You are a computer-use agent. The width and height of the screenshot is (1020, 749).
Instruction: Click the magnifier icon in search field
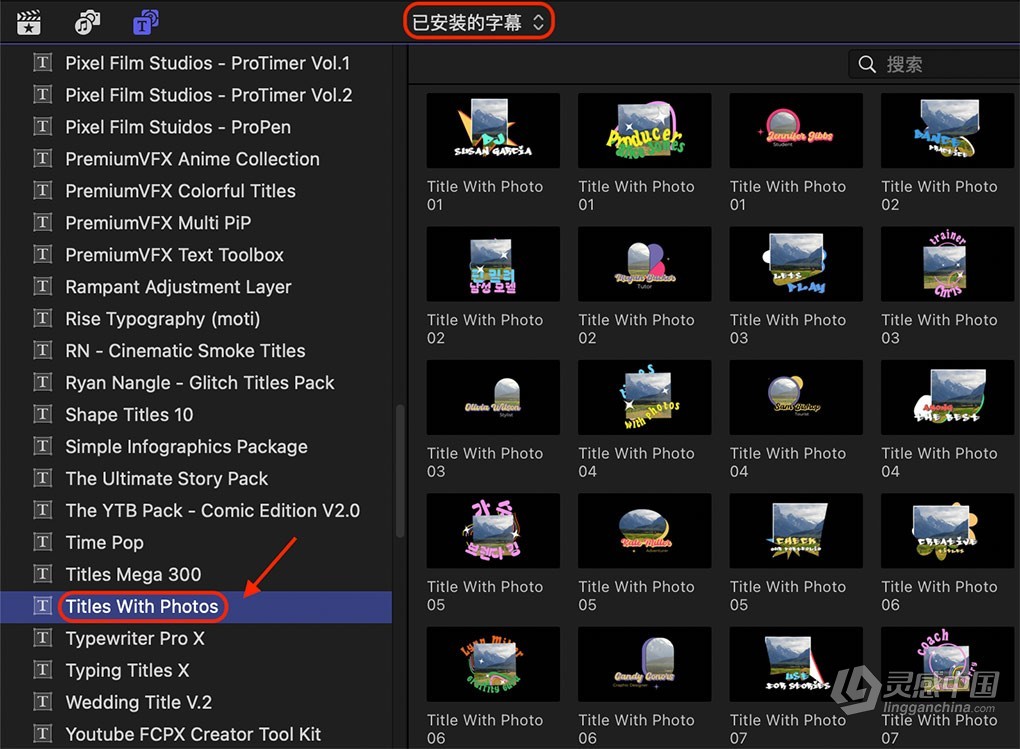tap(866, 64)
